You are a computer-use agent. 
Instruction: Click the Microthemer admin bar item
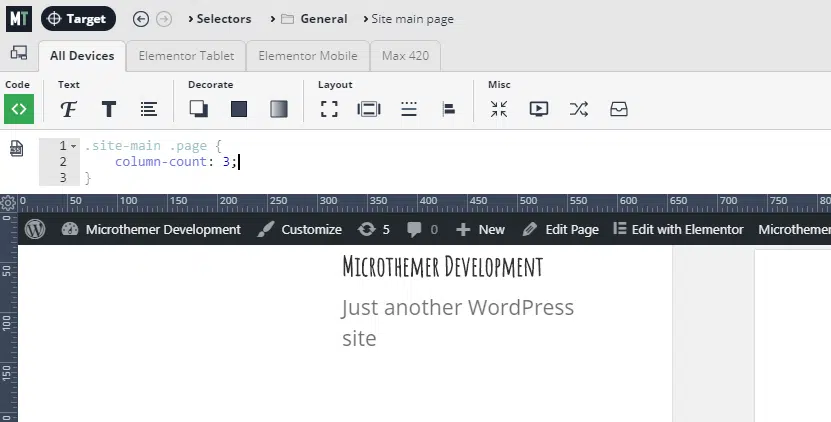coord(794,229)
